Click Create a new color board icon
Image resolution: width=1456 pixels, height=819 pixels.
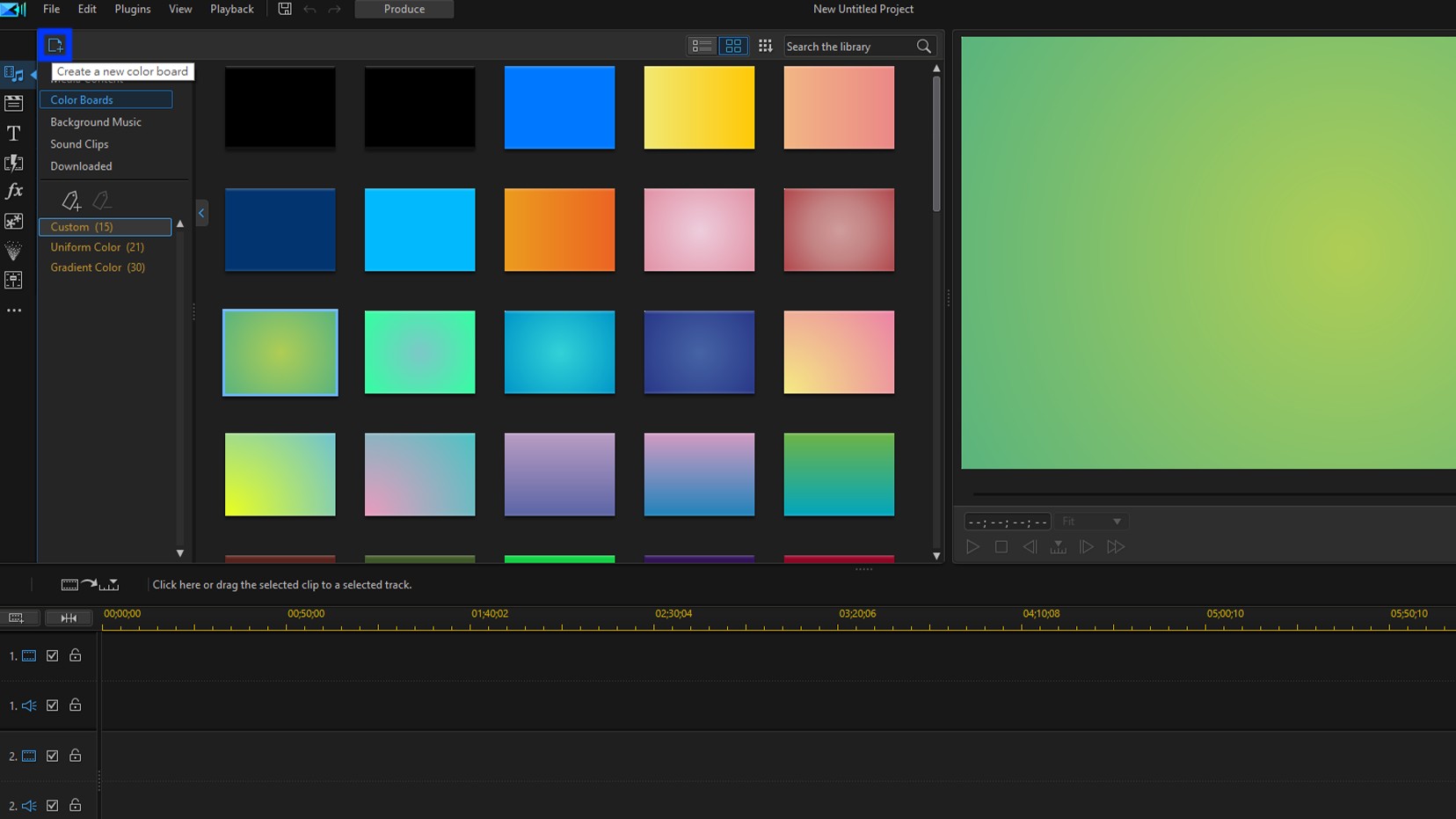[x=55, y=45]
